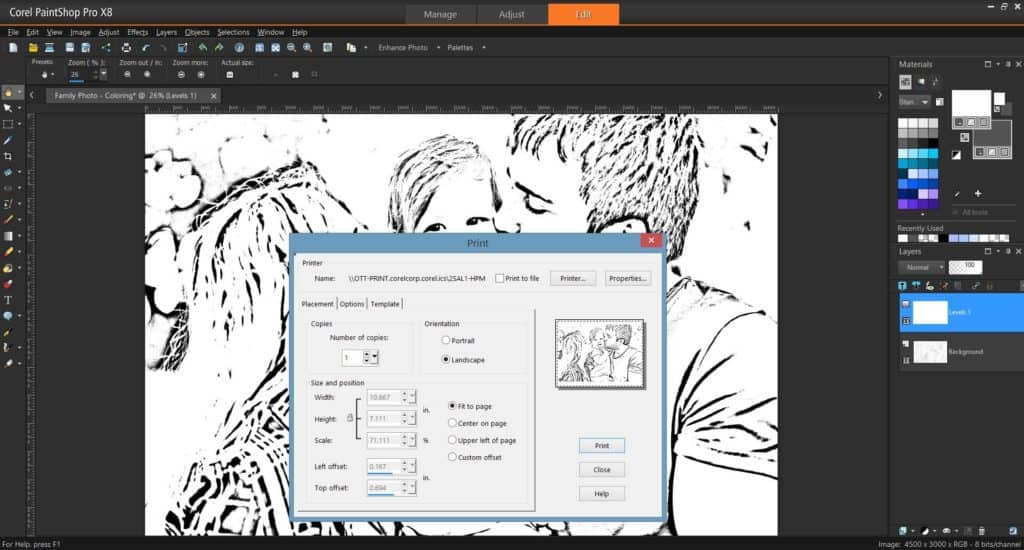Pick the Dropper tool
Screen dimensions: 1024x550
click(x=8, y=141)
